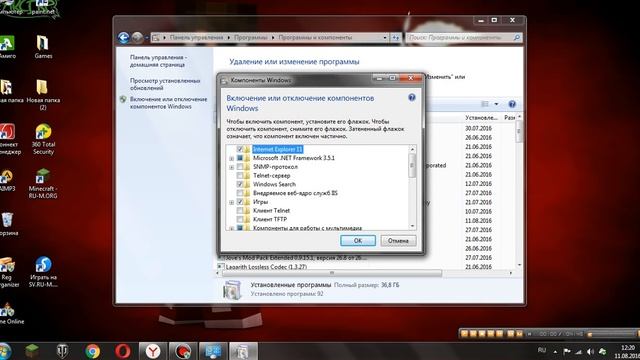Click 'Программы и компоненты' breadcrumb
The height and width of the screenshot is (360, 640).
pos(315,38)
